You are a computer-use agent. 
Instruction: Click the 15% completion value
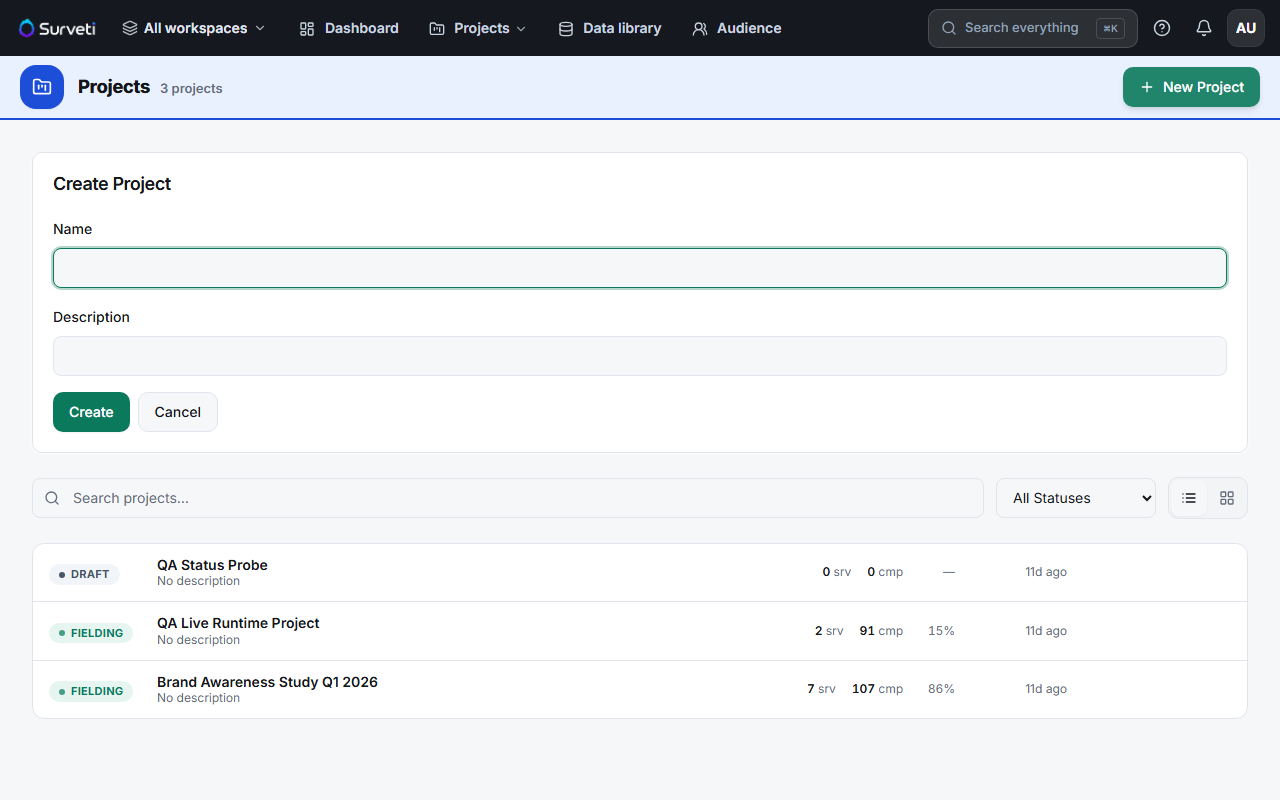pyautogui.click(x=941, y=631)
